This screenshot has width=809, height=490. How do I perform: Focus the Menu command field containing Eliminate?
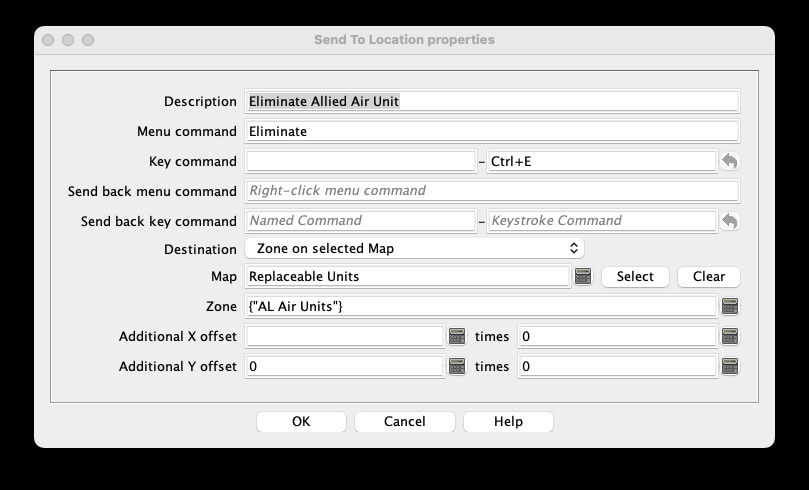click(x=491, y=131)
